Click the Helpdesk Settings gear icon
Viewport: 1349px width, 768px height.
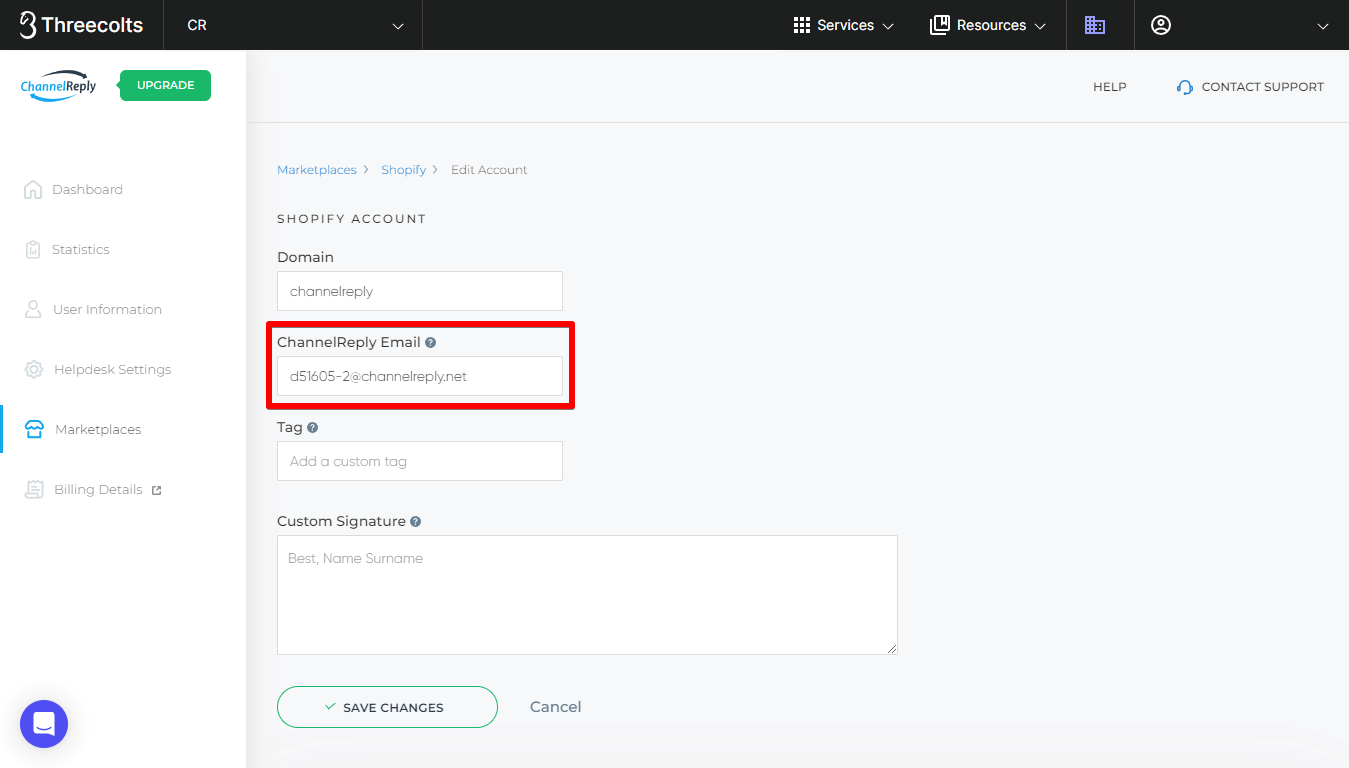(x=34, y=369)
